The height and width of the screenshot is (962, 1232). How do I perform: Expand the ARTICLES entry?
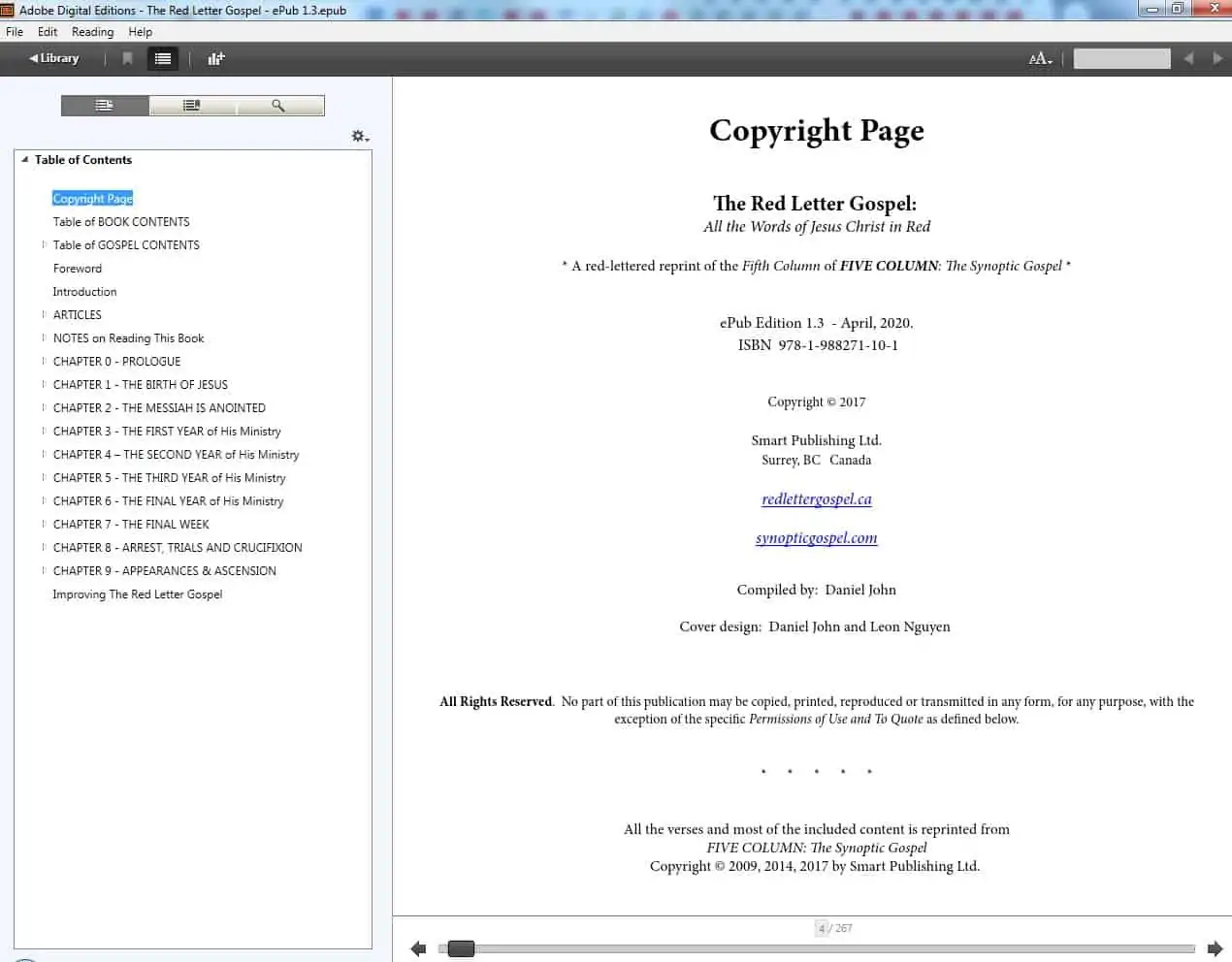44,315
